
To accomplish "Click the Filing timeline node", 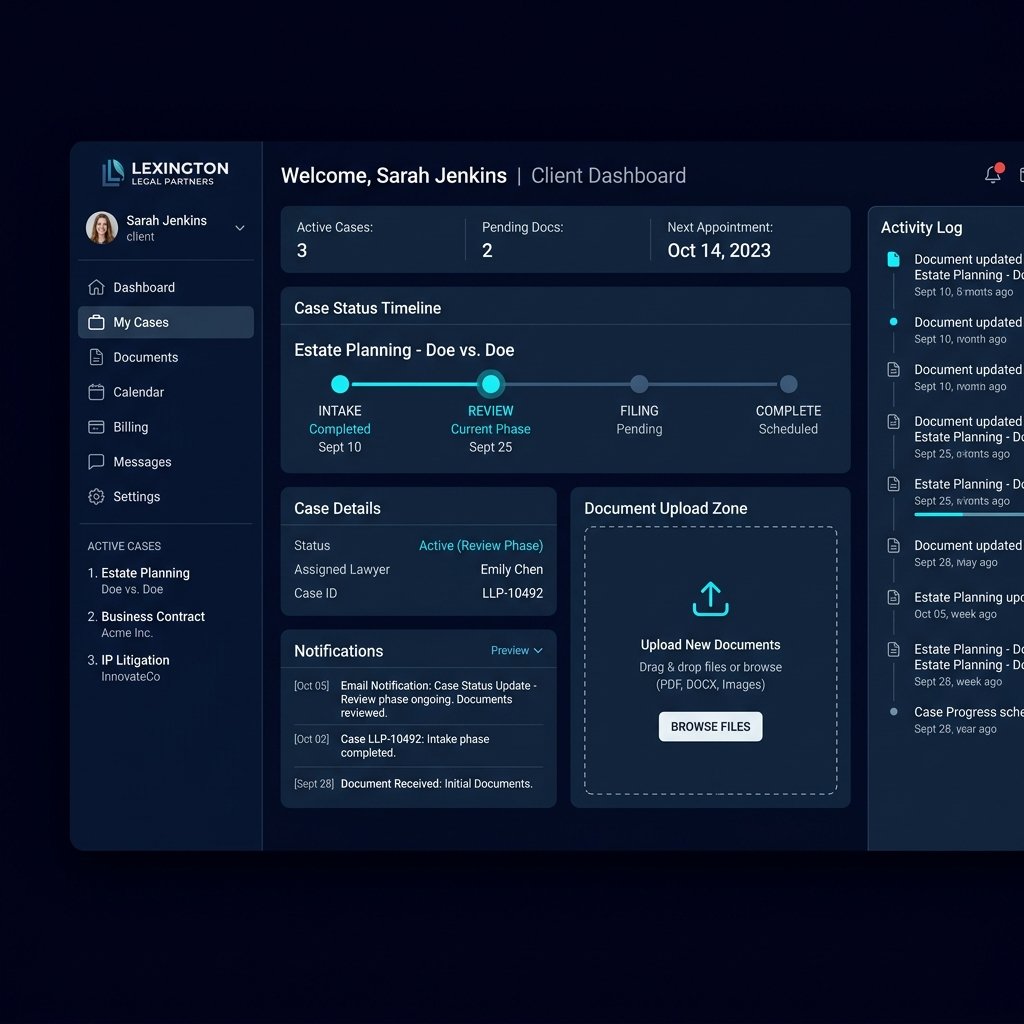I will click(x=639, y=384).
